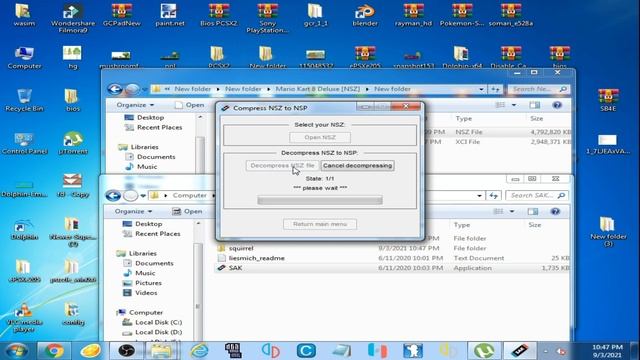
Task: Click the decompression progress bar
Action: (320, 200)
